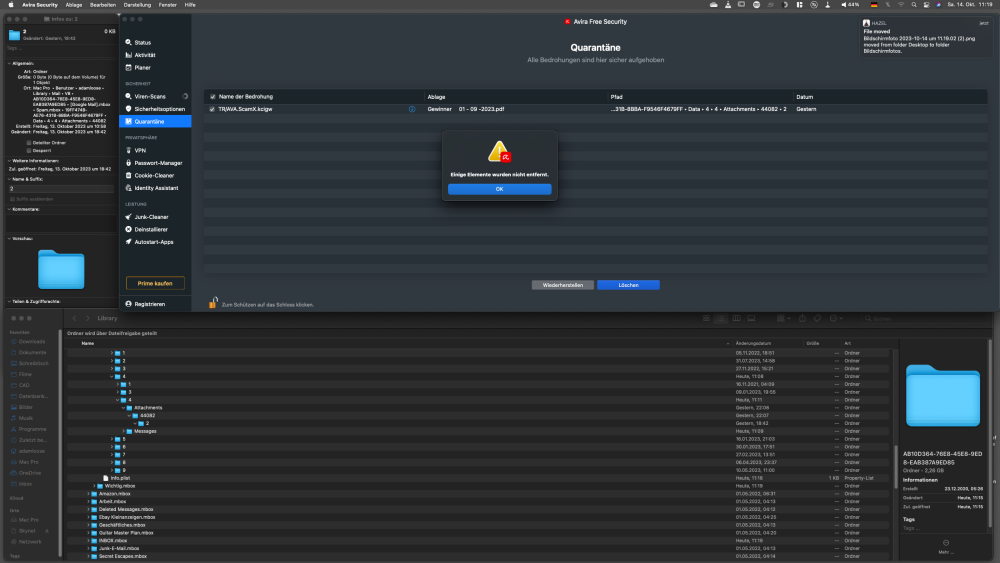Image resolution: width=1000 pixels, height=563 pixels.
Task: Select Info.plist in the Finder list
Action: 120,478
